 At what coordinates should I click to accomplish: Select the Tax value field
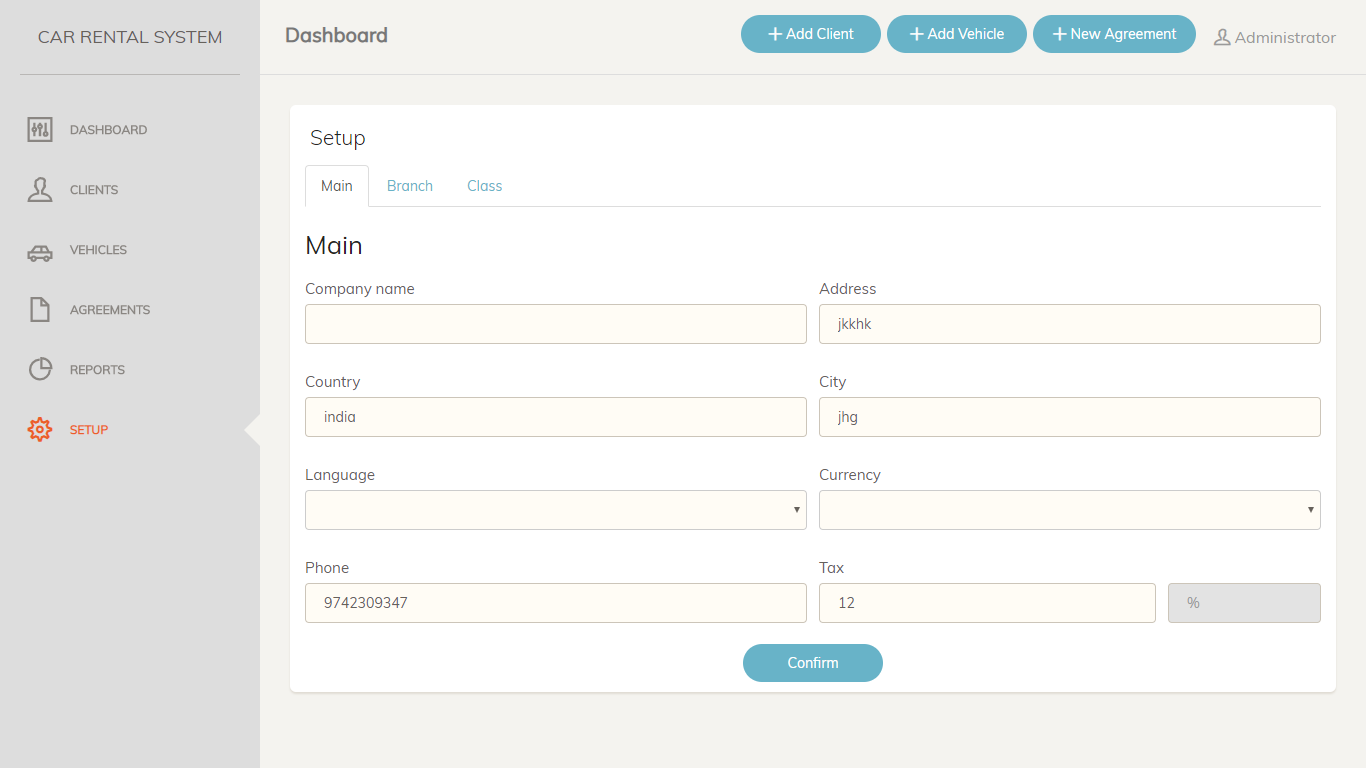pos(987,603)
